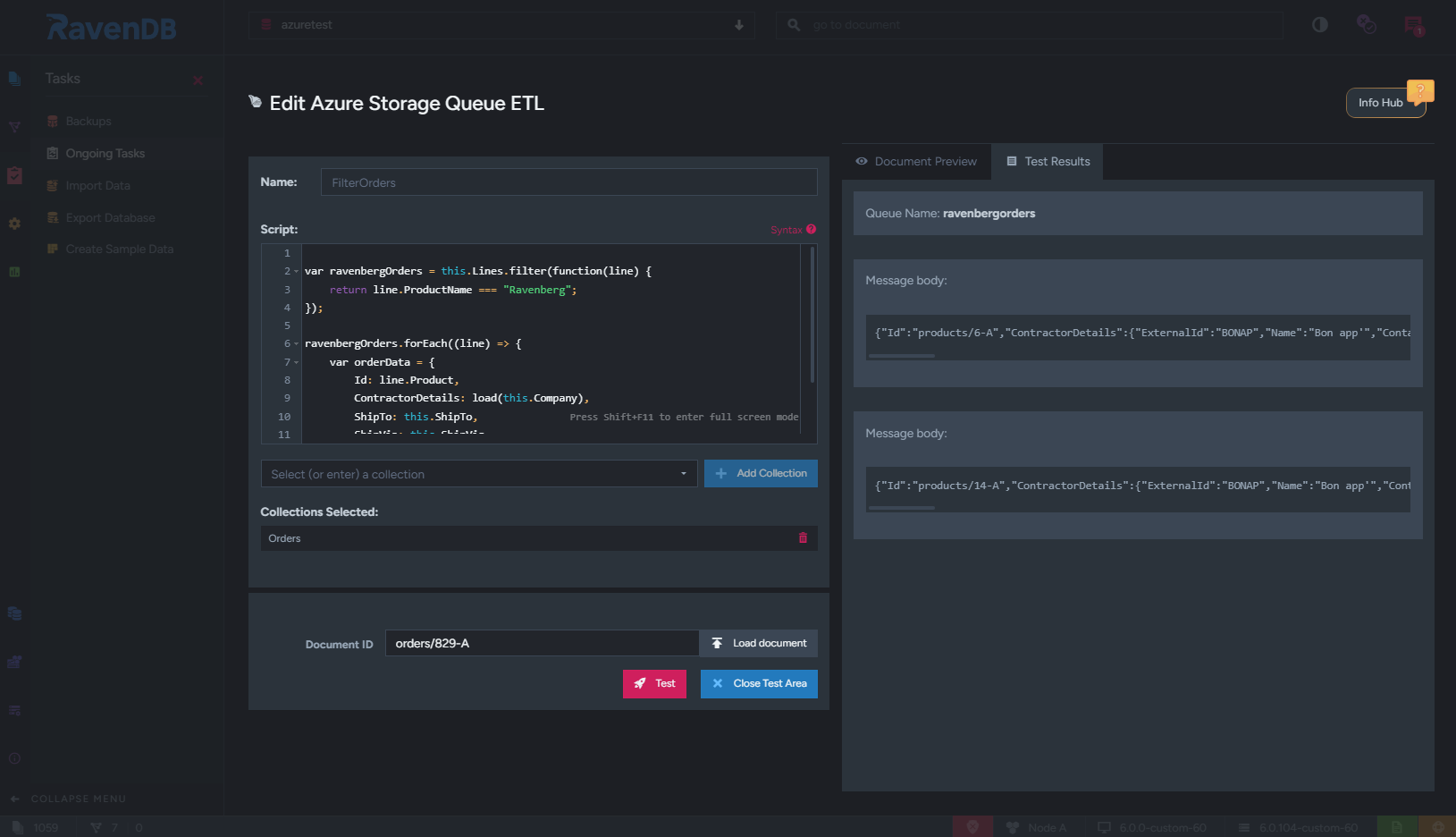Click the second message body horizontal scrollbar
Screen dimensions: 1456x837
pyautogui.click(x=901, y=508)
